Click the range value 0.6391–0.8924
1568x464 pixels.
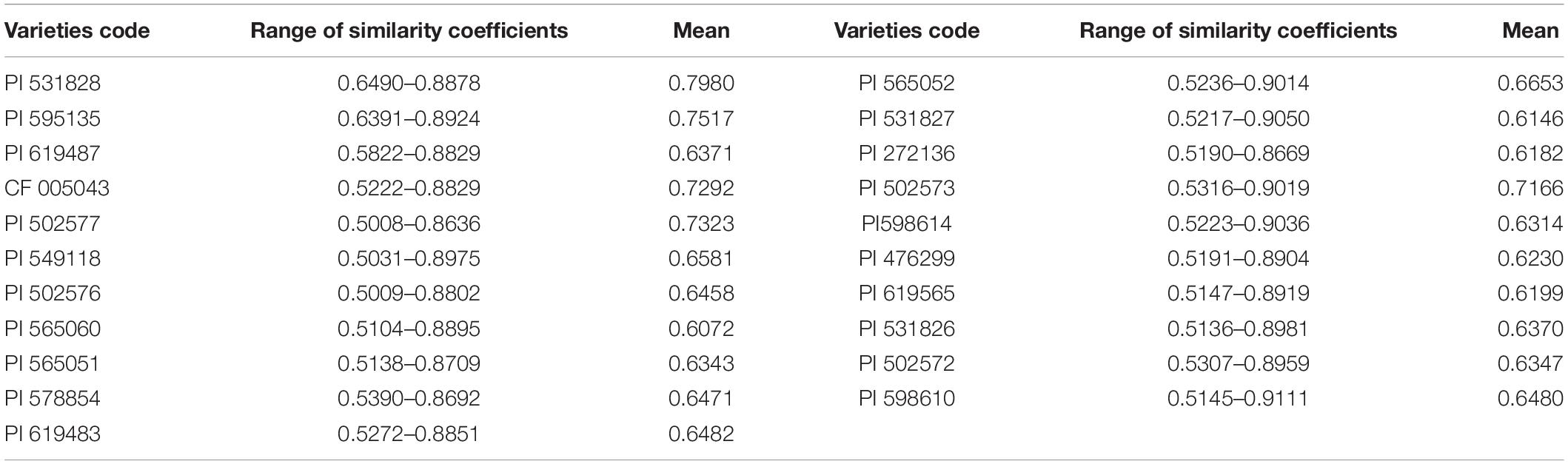point(409,118)
